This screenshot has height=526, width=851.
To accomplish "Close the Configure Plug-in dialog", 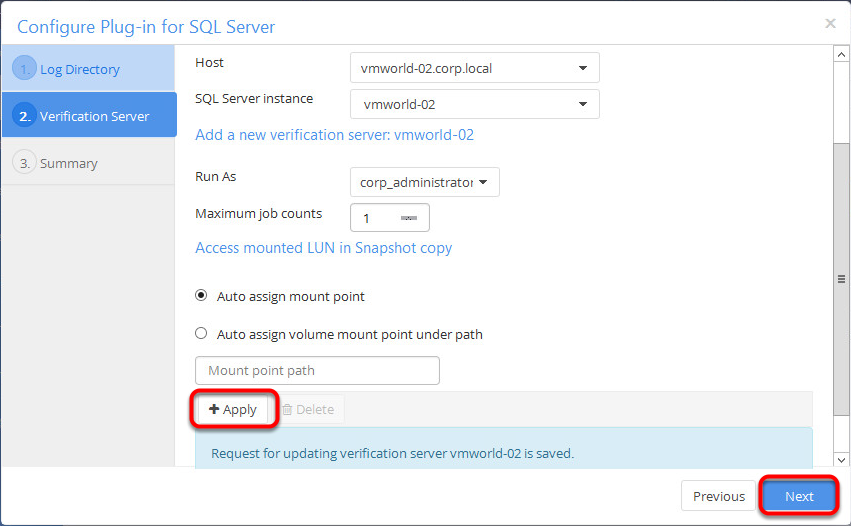I will [830, 23].
